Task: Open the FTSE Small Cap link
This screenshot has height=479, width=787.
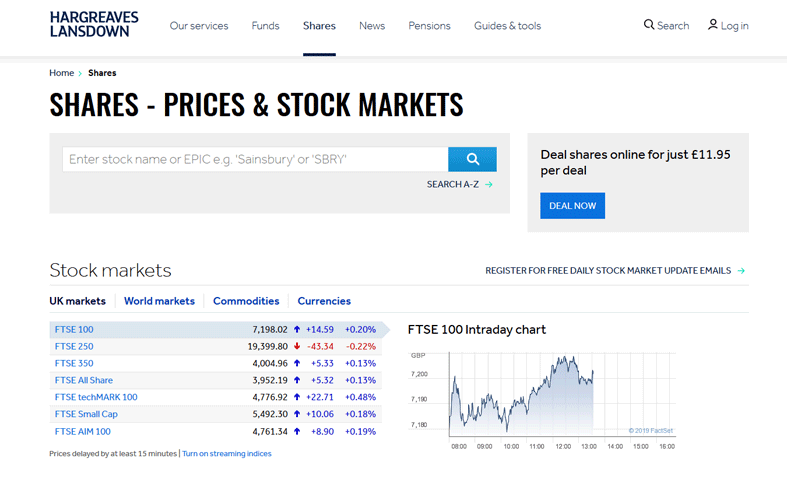Action: pyautogui.click(x=86, y=414)
